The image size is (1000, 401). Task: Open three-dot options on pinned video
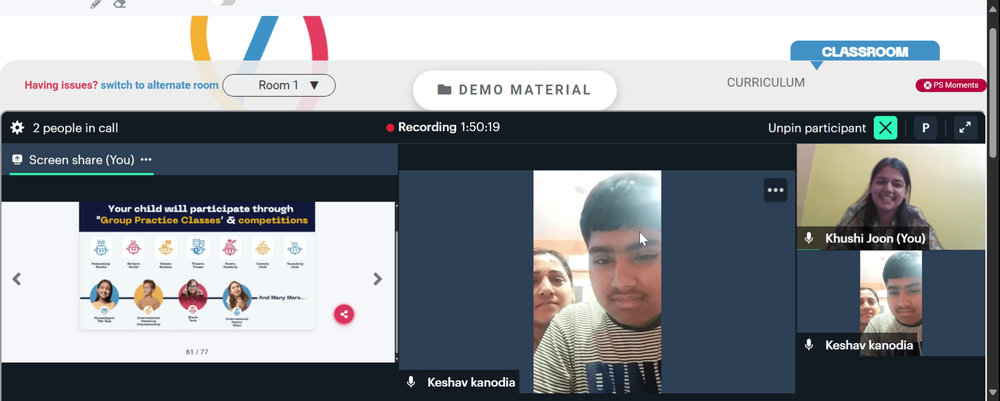click(x=776, y=190)
